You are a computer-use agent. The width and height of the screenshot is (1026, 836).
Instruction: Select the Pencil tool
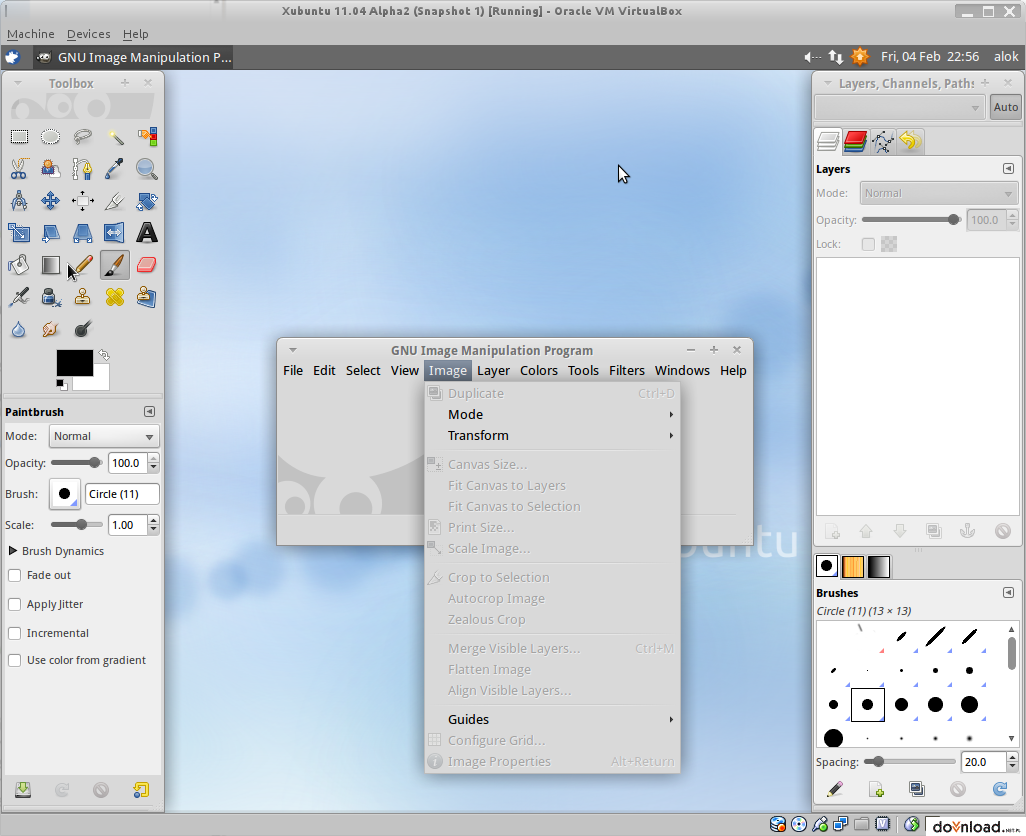coord(82,265)
